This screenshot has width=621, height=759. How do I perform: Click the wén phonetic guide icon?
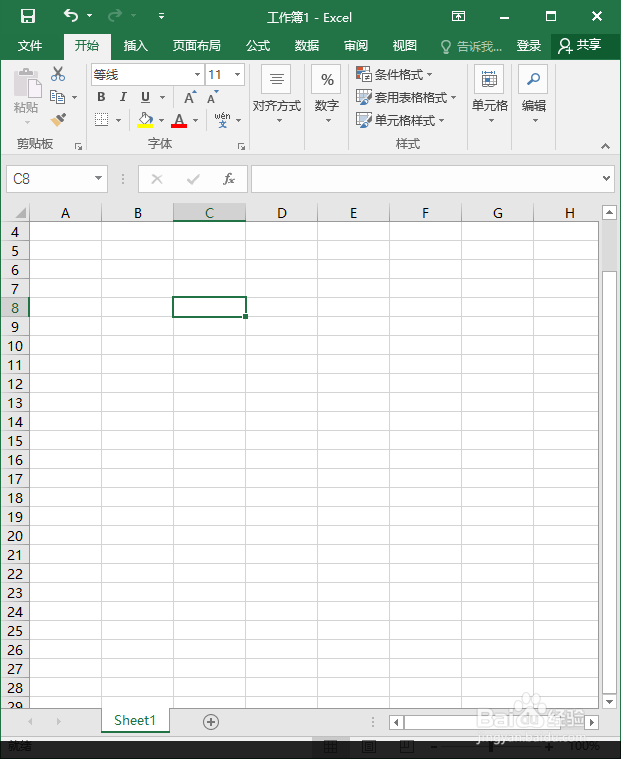pyautogui.click(x=223, y=120)
